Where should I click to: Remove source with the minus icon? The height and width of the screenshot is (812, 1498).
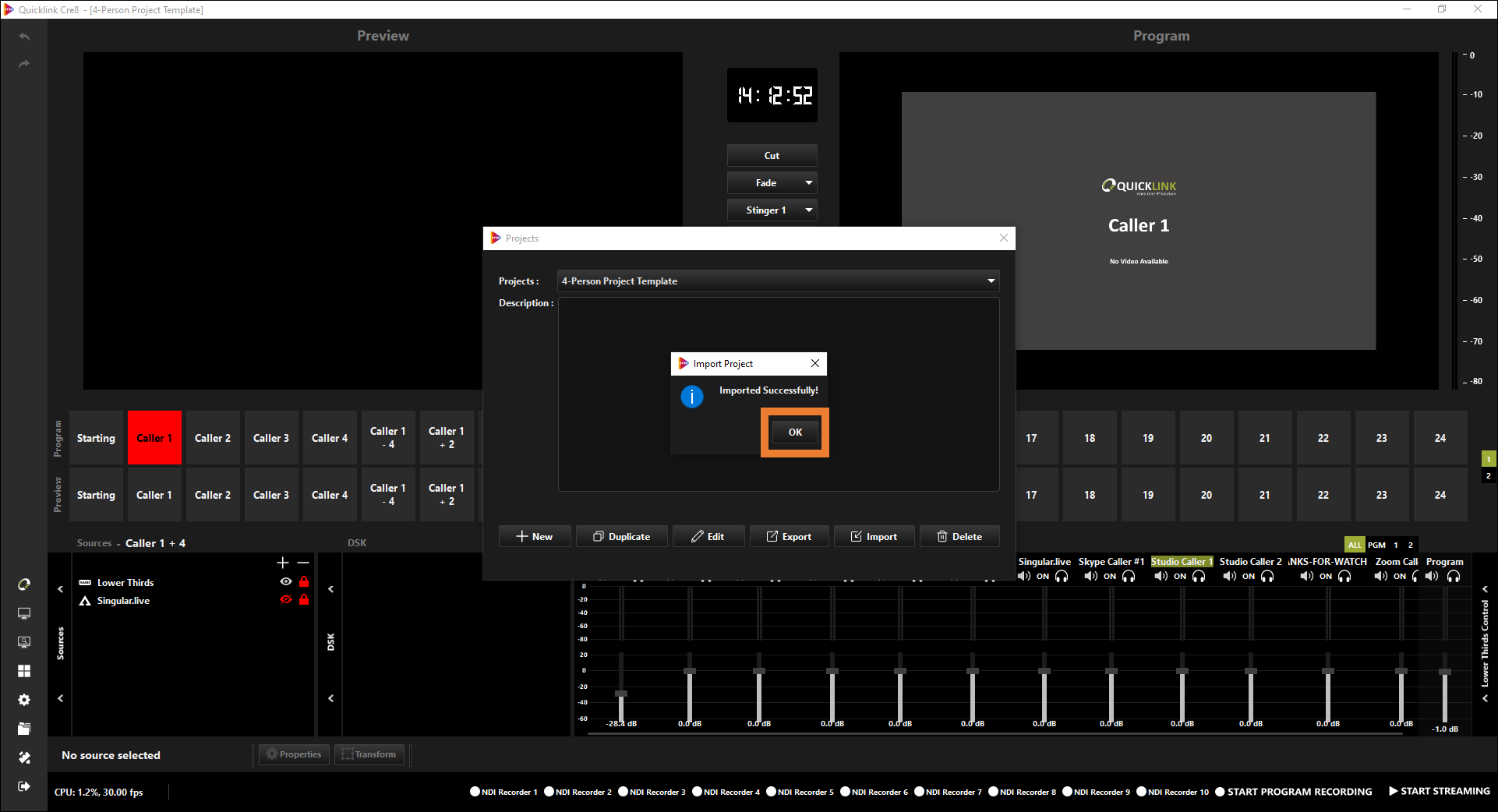[x=303, y=563]
